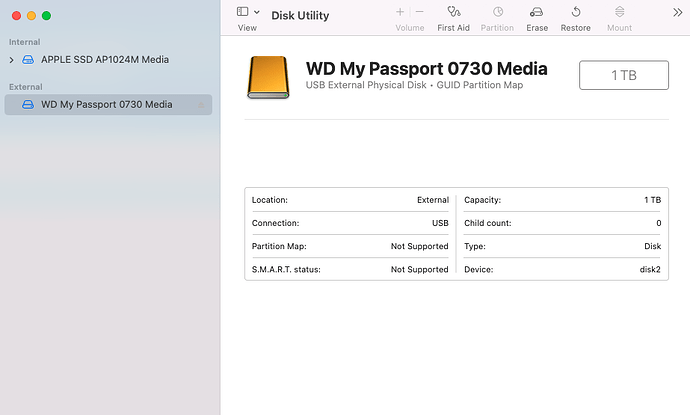Click the WD My Passport sidebar drive icon

[28, 105]
